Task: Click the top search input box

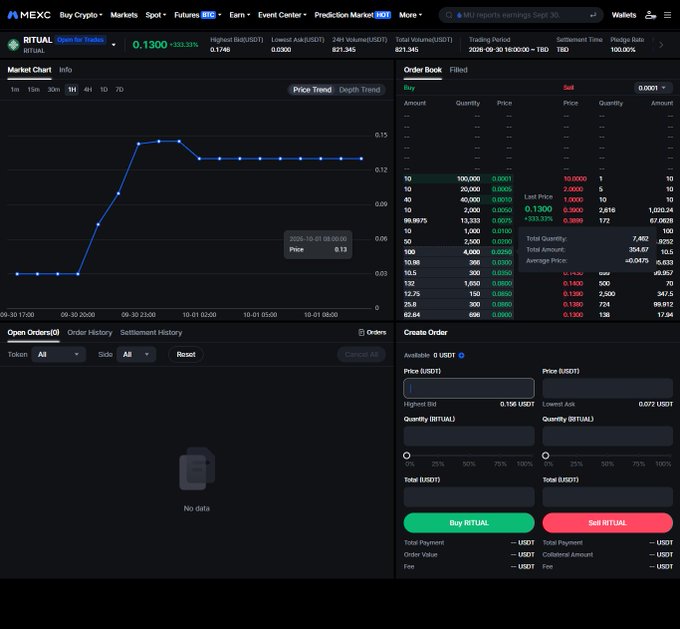Action: click(x=520, y=15)
